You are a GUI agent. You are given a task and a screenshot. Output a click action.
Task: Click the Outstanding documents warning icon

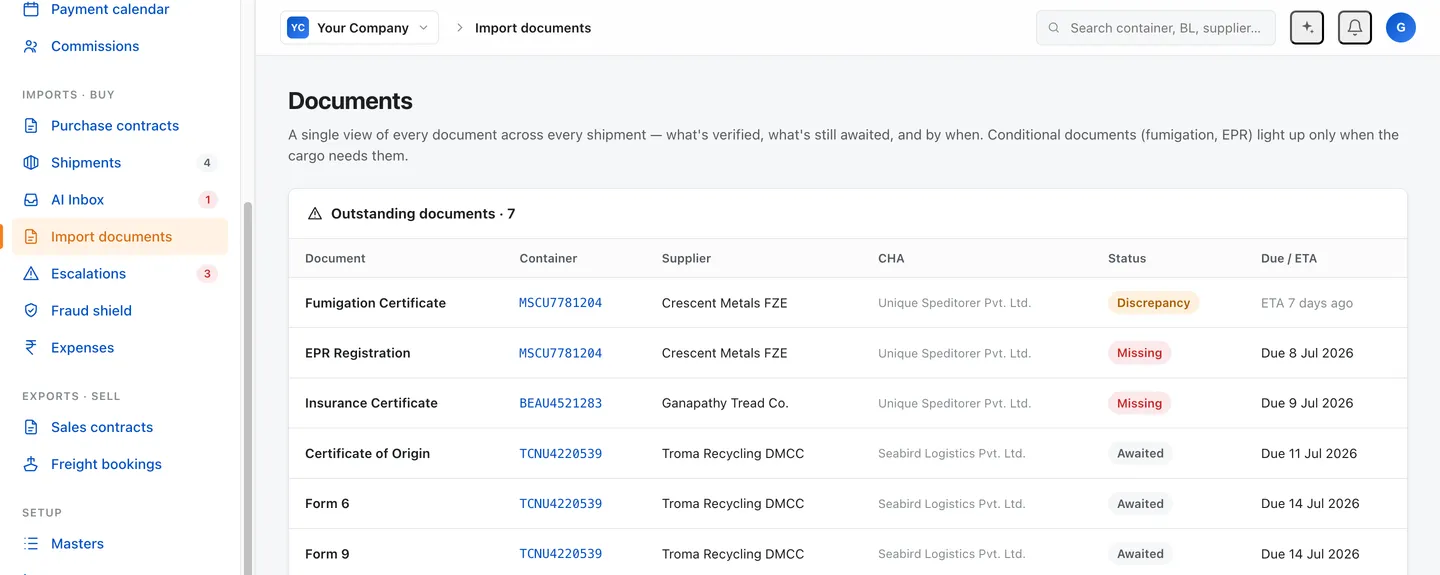click(315, 214)
